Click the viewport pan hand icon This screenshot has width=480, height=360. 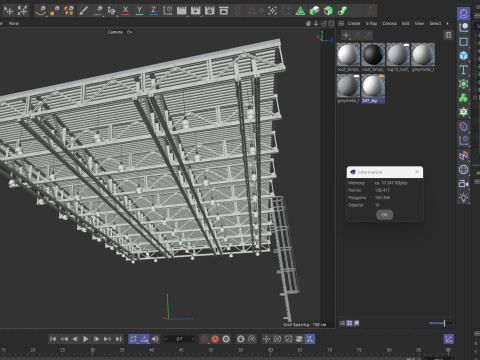click(308, 23)
